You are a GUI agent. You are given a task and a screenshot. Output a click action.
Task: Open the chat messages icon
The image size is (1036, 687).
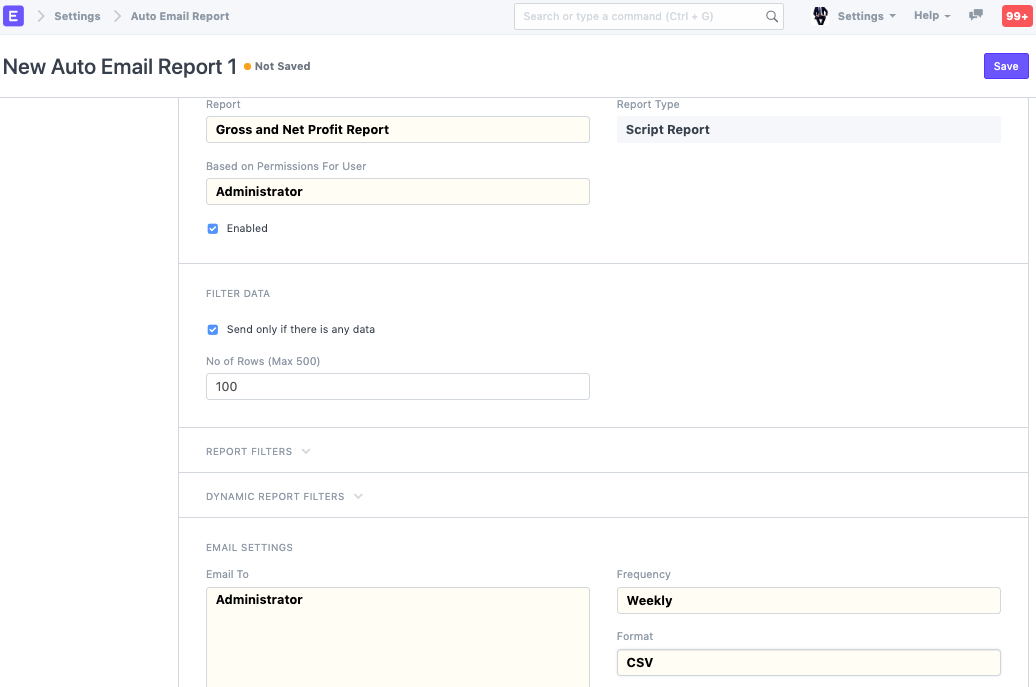click(x=976, y=16)
